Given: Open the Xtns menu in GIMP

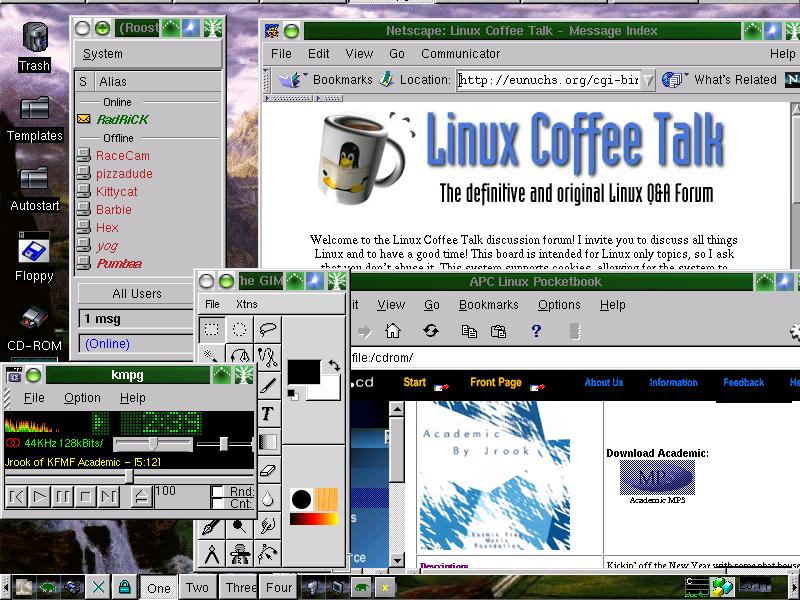Looking at the screenshot, I should pos(246,304).
